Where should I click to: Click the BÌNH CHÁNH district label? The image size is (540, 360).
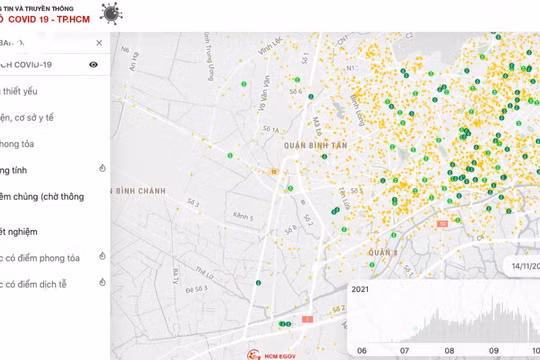click(141, 191)
